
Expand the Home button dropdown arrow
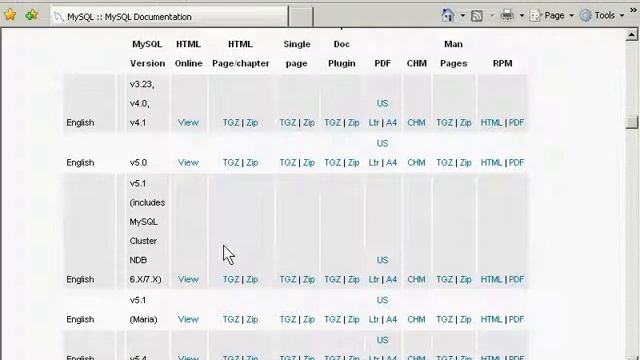tap(462, 16)
